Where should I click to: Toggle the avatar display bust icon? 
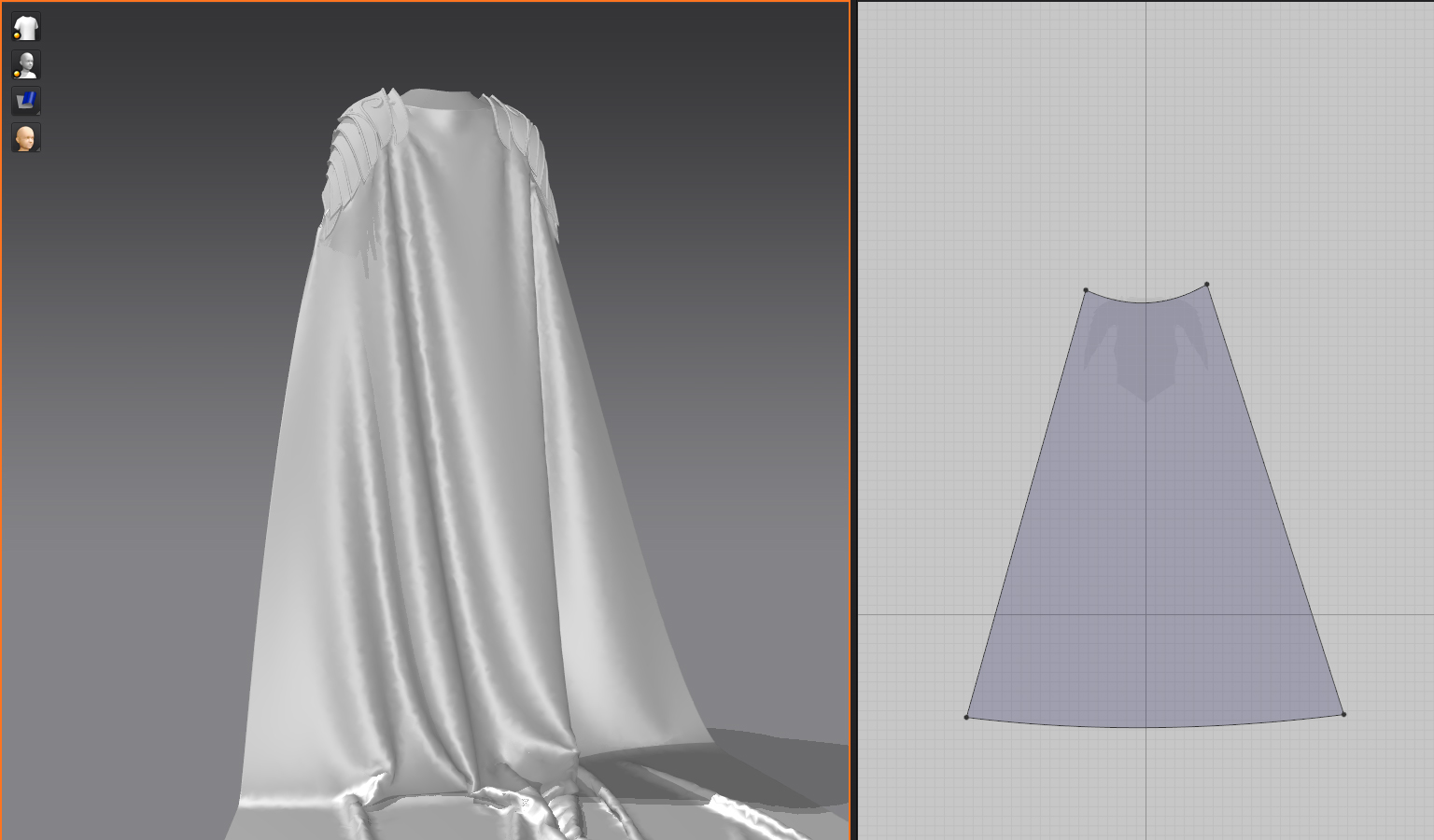pos(26,64)
